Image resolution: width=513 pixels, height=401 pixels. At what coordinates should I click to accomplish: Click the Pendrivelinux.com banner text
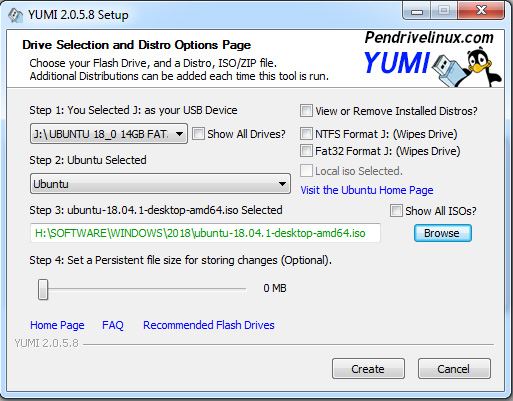429,38
